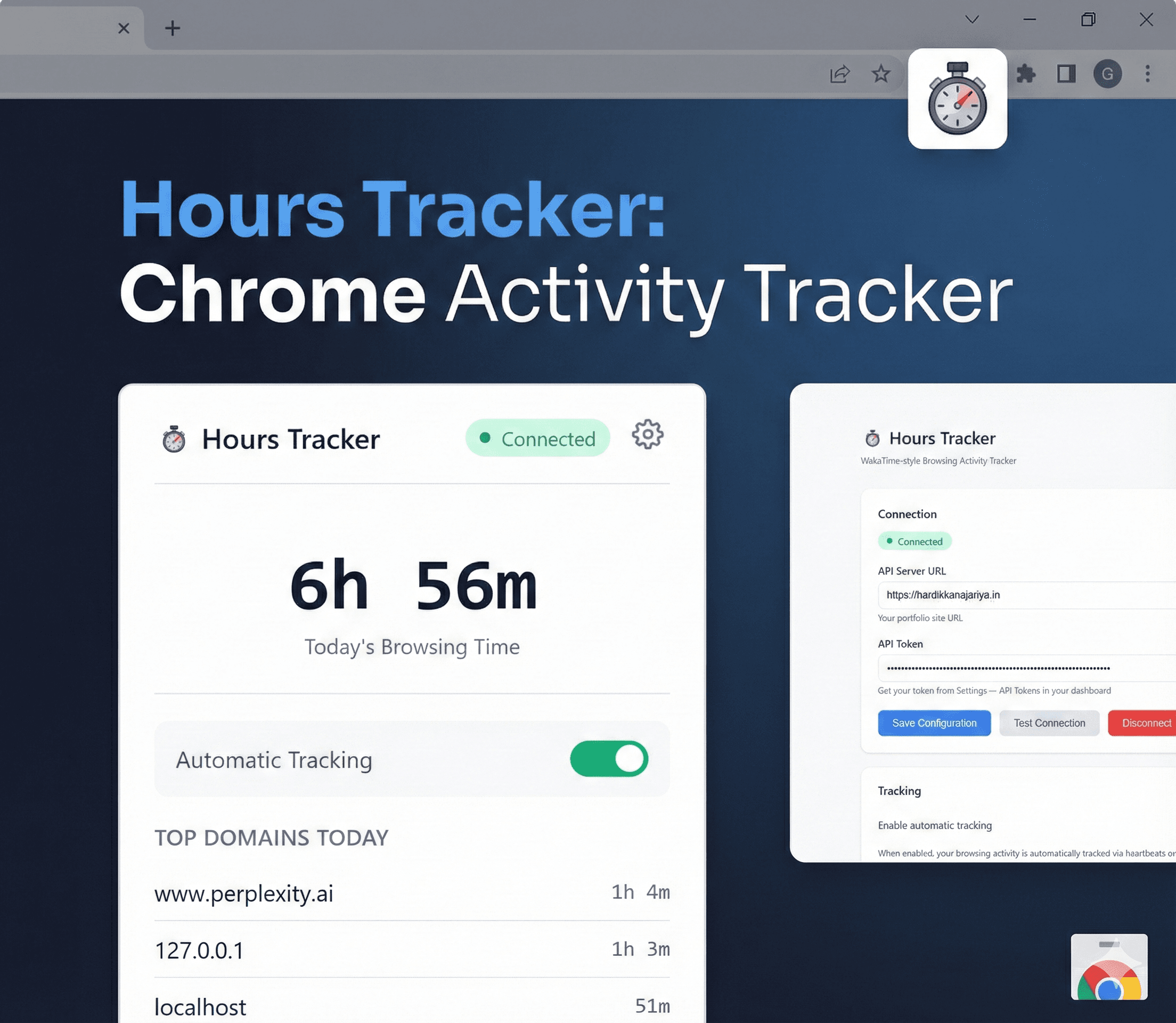This screenshot has height=1023, width=1176.
Task: Run Test Connection
Action: coord(1049,722)
